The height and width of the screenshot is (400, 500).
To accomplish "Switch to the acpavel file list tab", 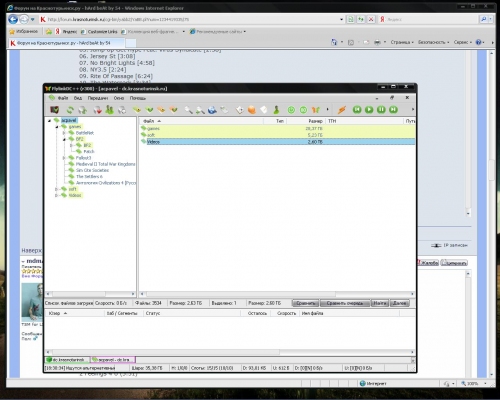I will (x=113, y=360).
